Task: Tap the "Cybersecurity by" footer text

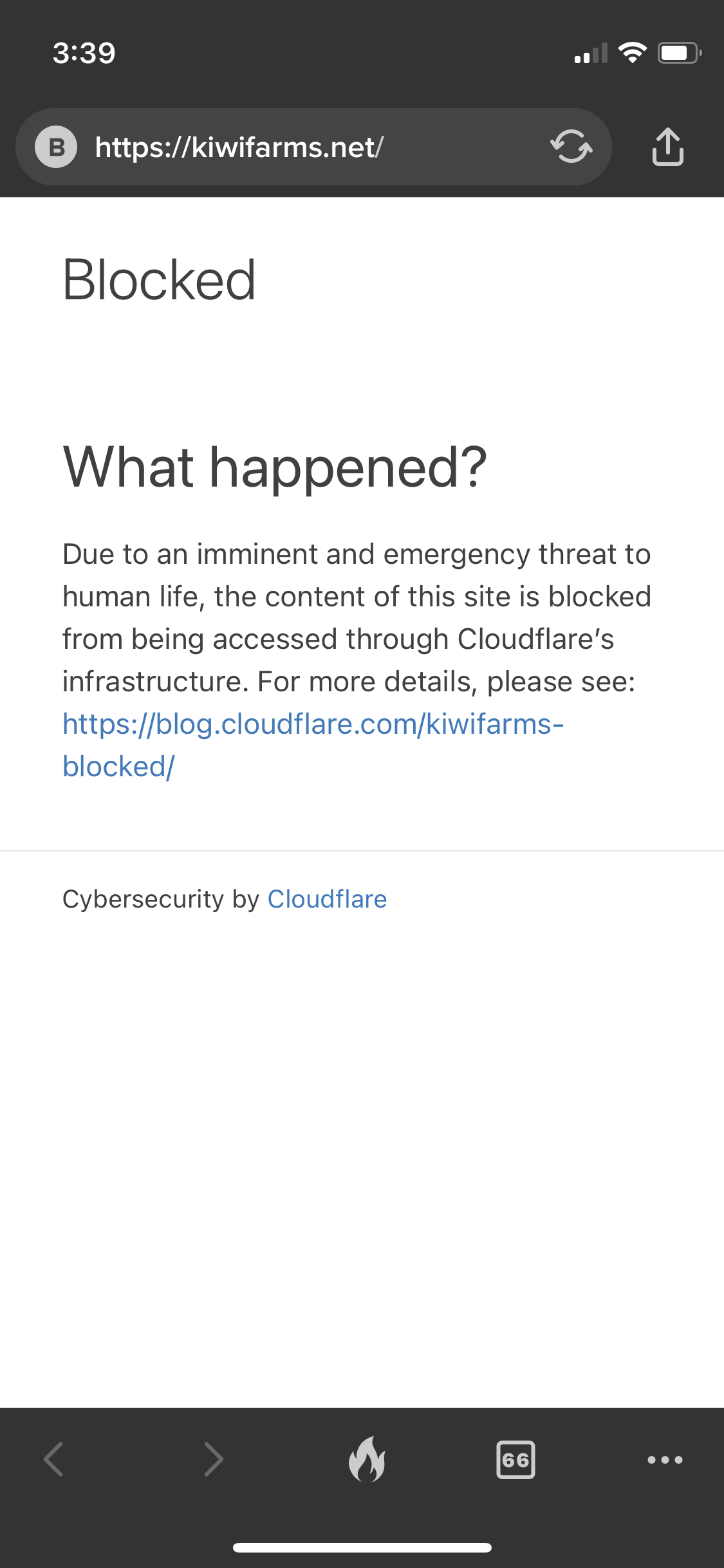Action: [160, 899]
